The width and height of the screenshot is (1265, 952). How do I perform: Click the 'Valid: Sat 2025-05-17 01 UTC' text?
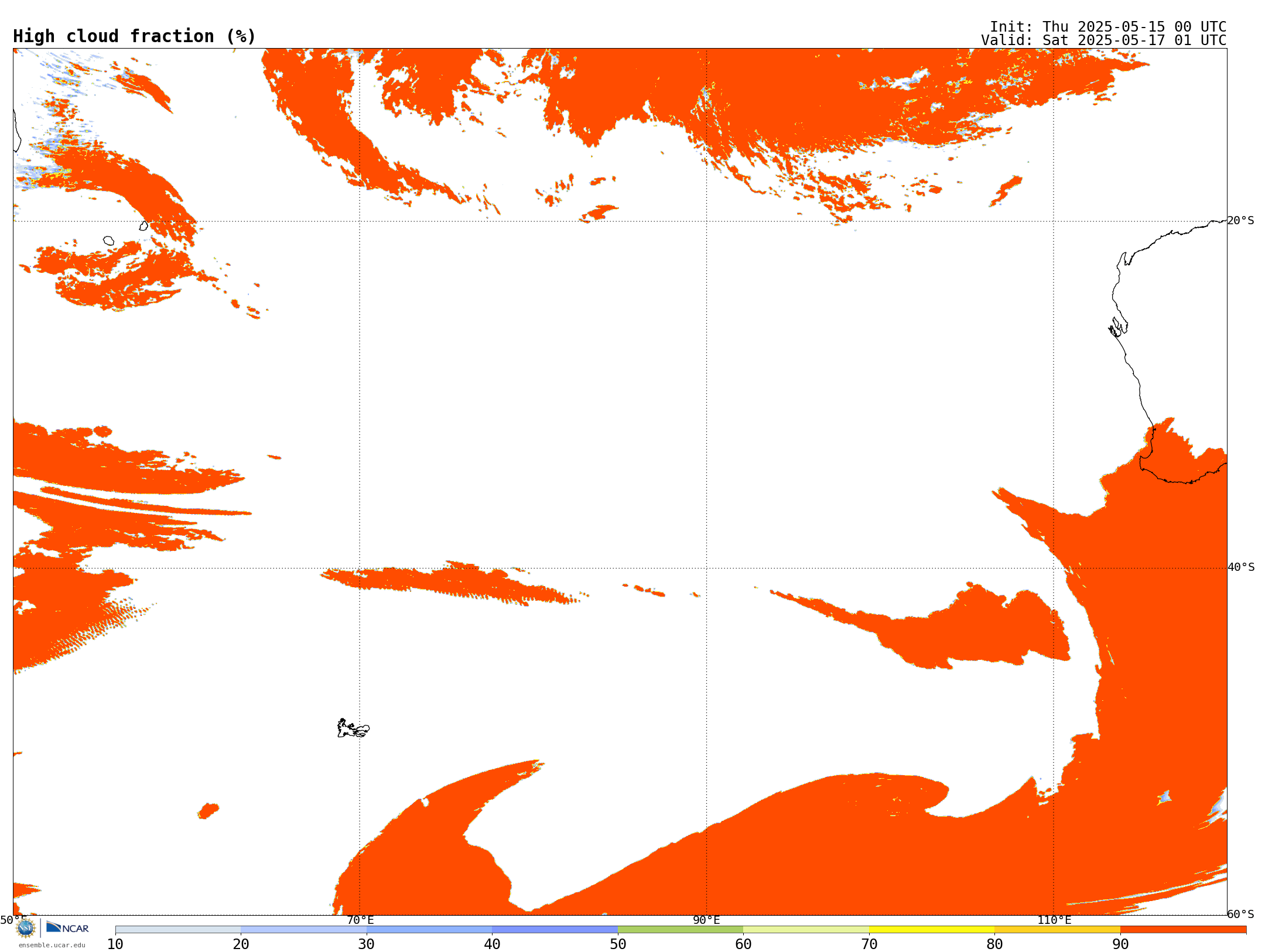[x=1104, y=40]
